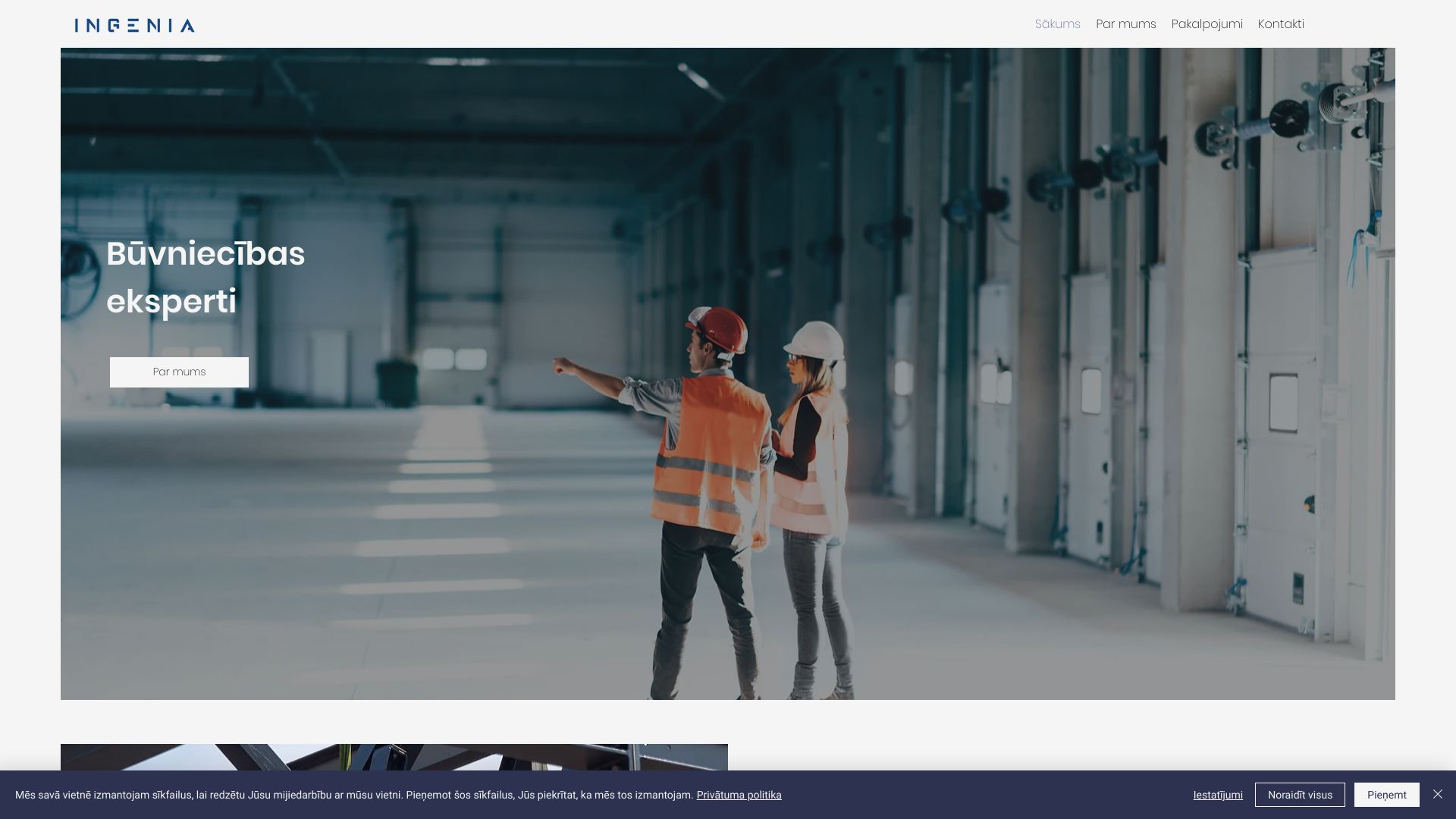The height and width of the screenshot is (819, 1456).
Task: Open cookie Iestatījumi settings
Action: pos(1217,795)
